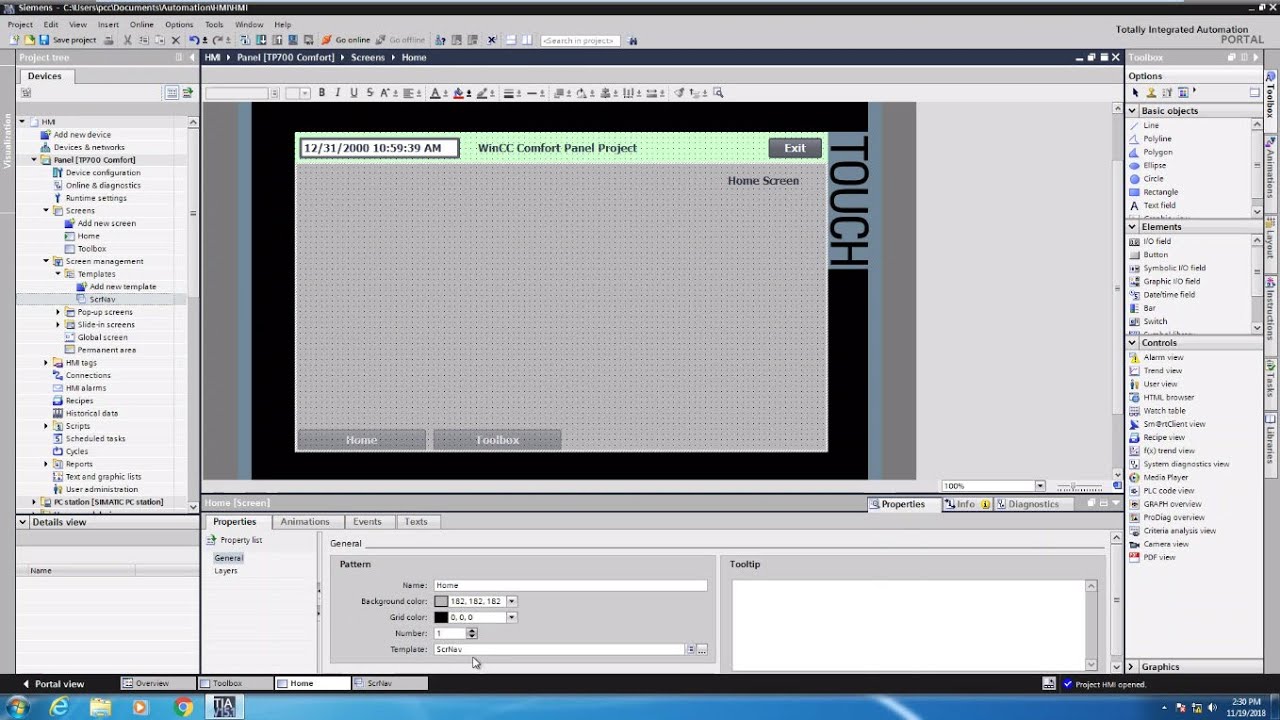The width and height of the screenshot is (1280, 720).
Task: Switch to the Events tab
Action: 367,522
